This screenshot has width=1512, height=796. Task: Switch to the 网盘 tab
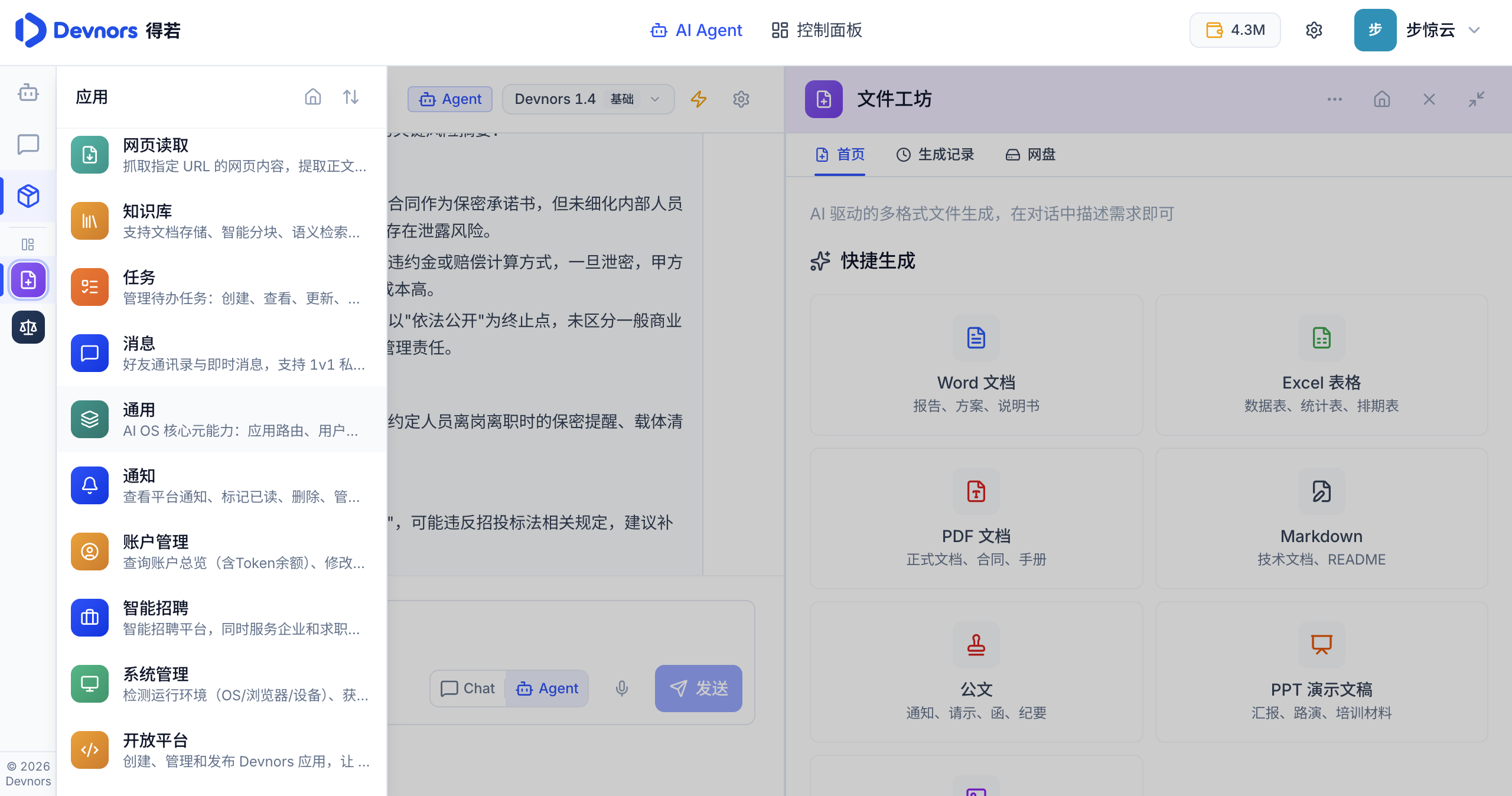pyautogui.click(x=1031, y=155)
